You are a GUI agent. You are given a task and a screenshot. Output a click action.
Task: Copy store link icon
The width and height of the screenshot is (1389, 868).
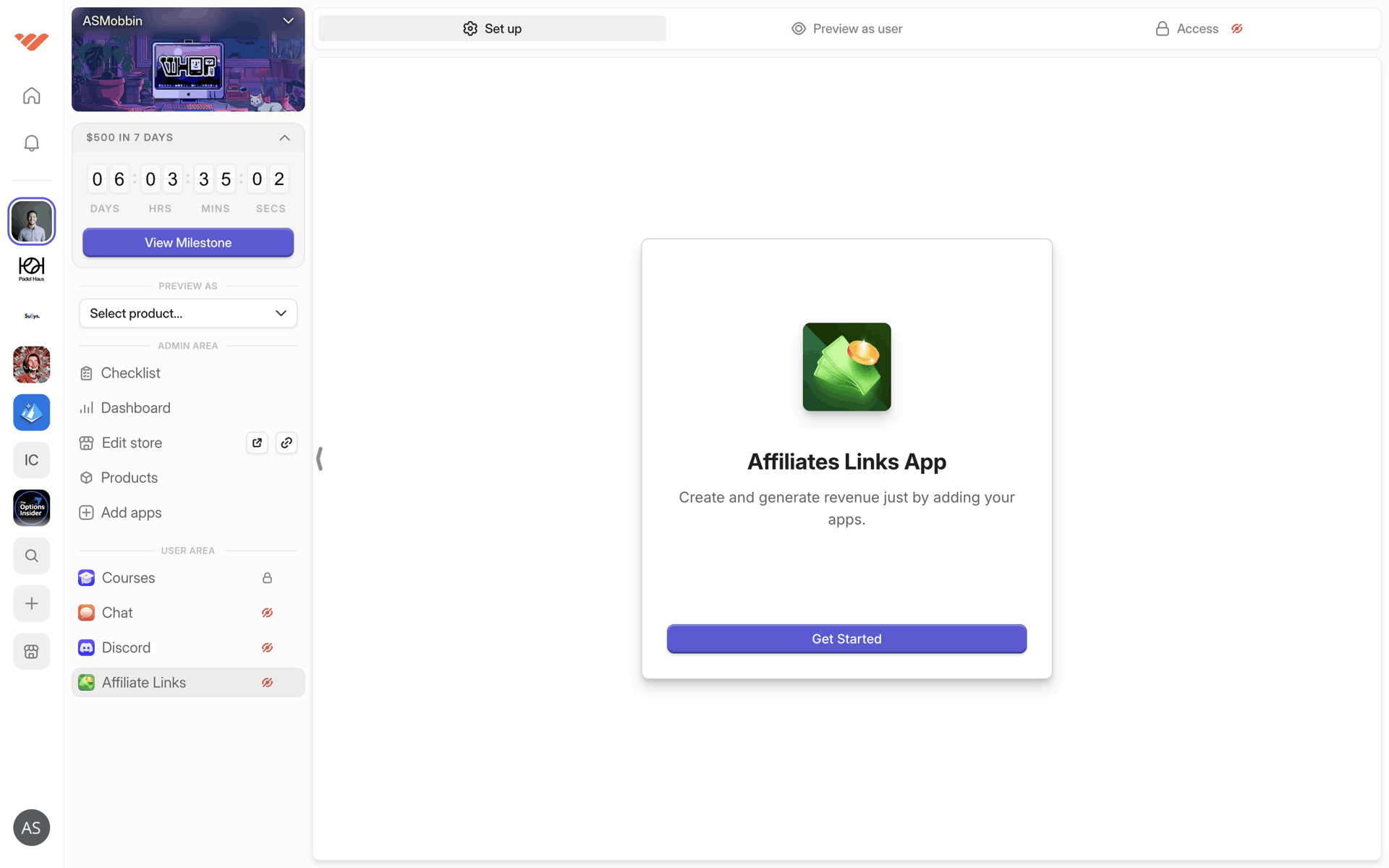[286, 443]
